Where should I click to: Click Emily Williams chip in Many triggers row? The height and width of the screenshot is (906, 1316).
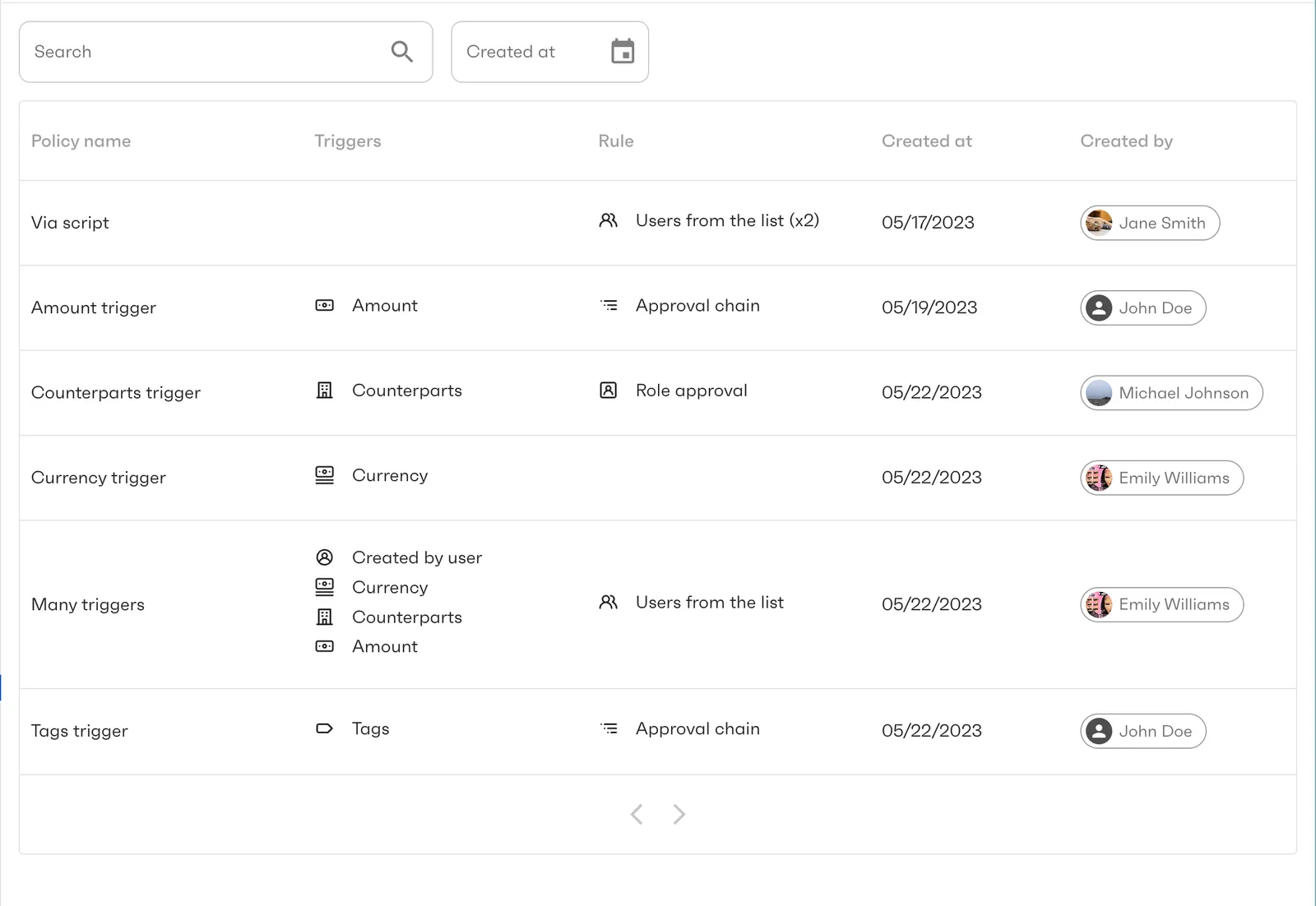point(1161,604)
